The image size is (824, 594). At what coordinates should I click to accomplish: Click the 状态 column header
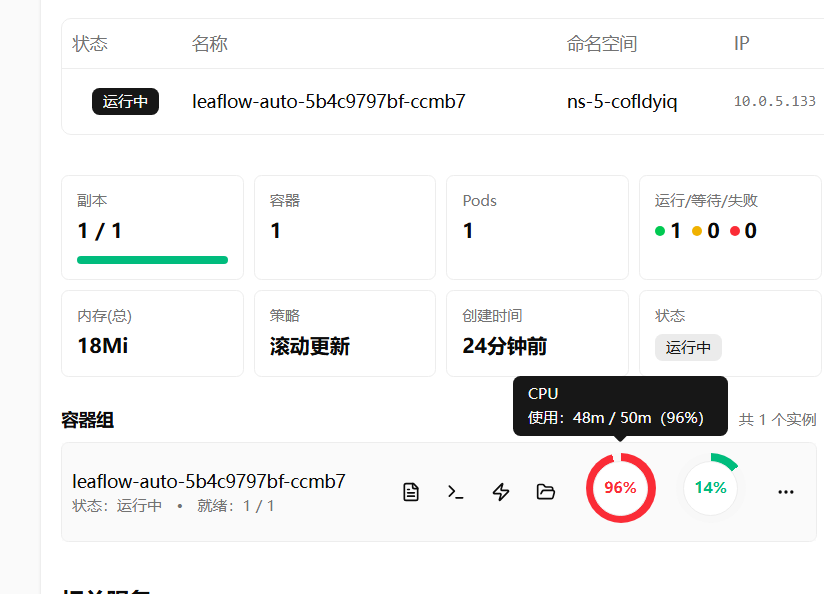coord(90,44)
